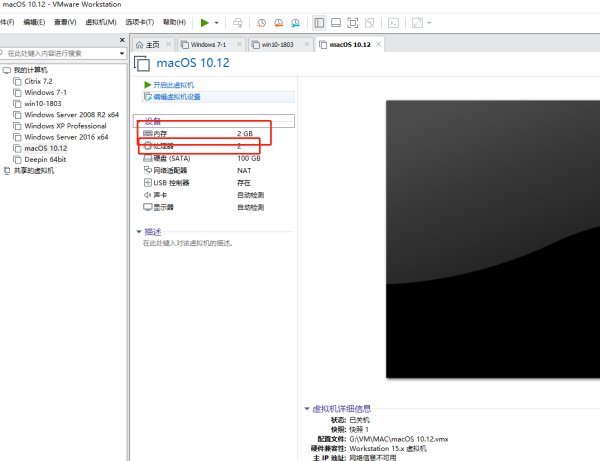The width and height of the screenshot is (600, 461).
Task: Close the macOS 10.12 tab
Action: tap(378, 44)
